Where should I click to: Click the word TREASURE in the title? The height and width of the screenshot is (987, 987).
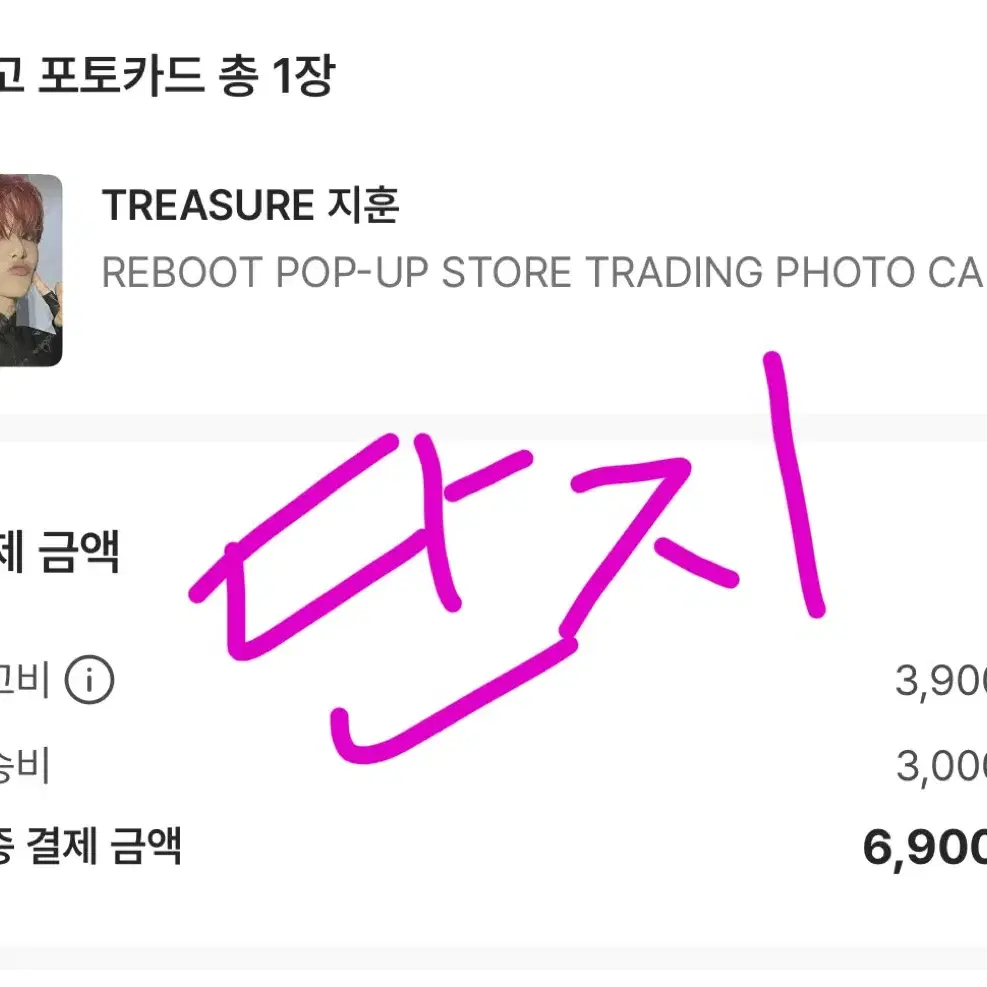coord(208,205)
